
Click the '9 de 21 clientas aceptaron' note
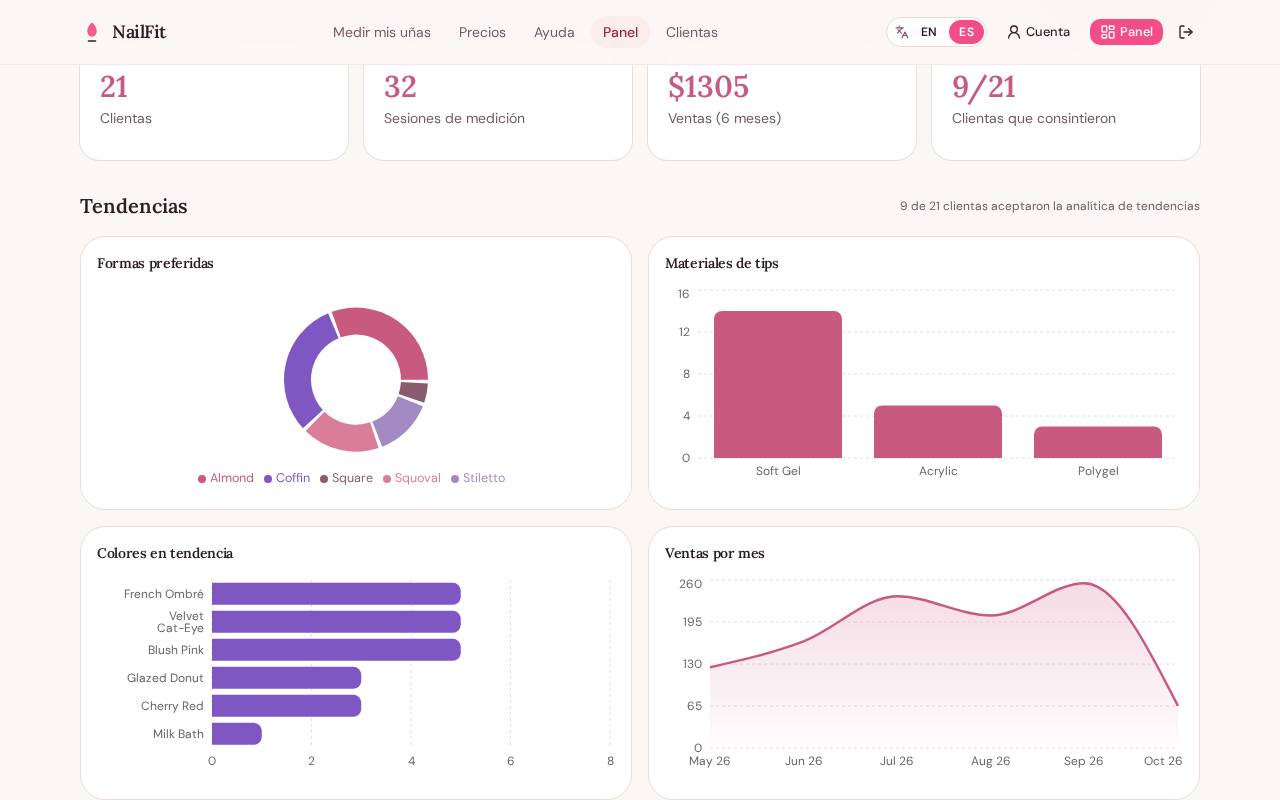pos(1050,206)
